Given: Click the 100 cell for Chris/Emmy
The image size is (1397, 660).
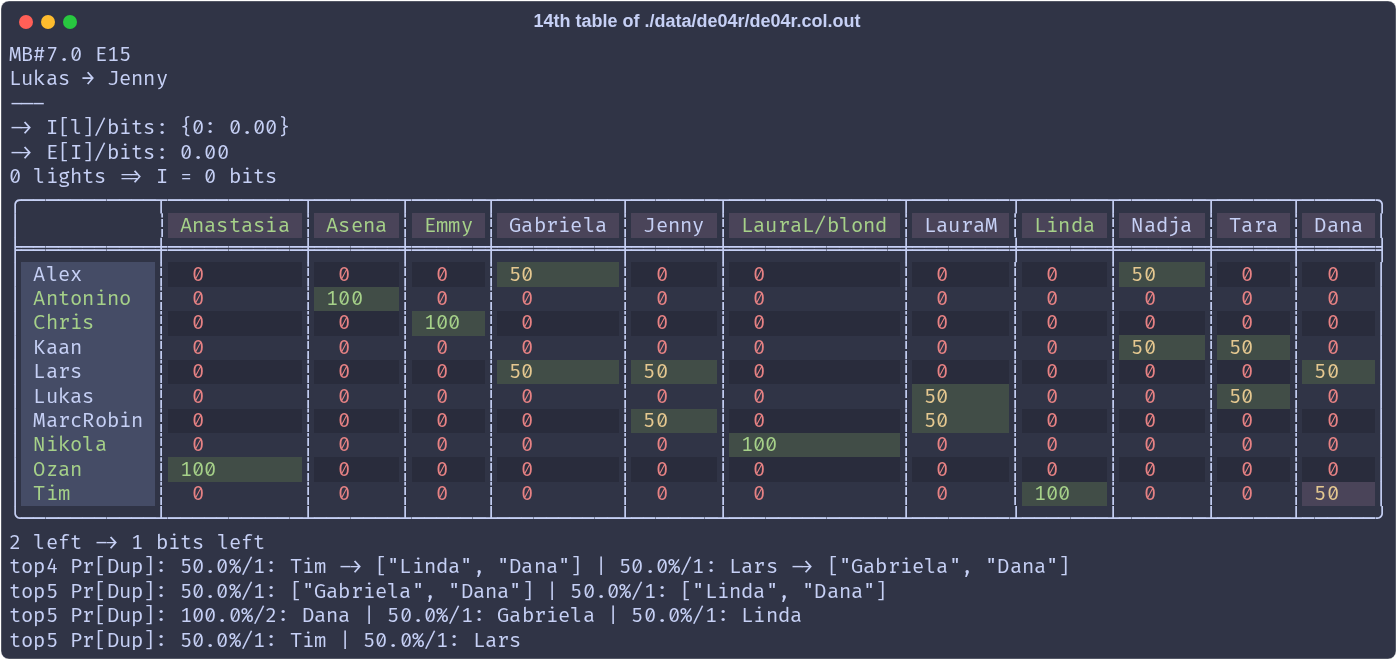Looking at the screenshot, I should [448, 322].
